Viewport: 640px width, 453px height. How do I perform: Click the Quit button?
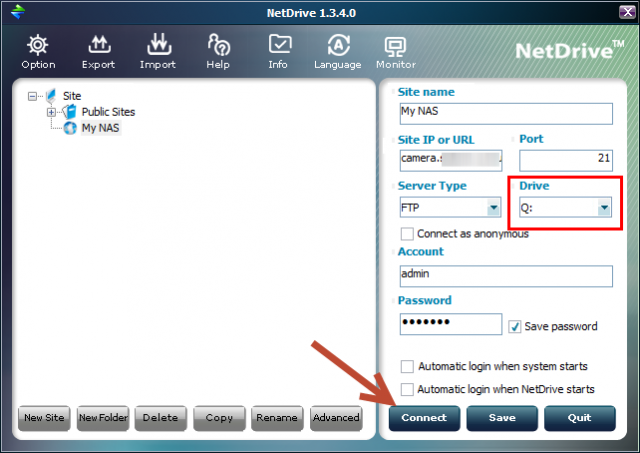[x=580, y=418]
